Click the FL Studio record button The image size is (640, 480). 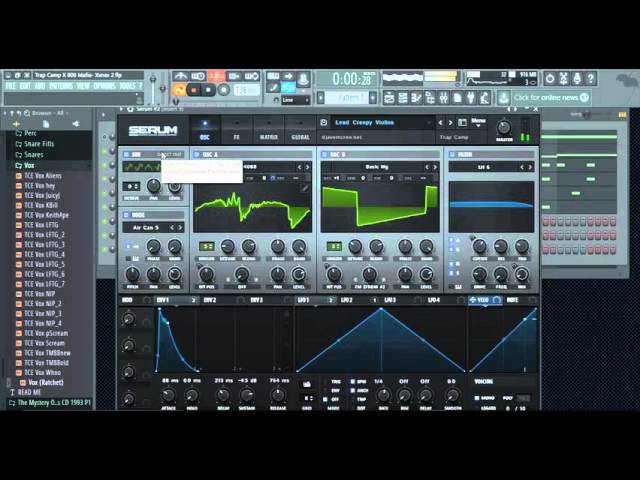pos(223,89)
